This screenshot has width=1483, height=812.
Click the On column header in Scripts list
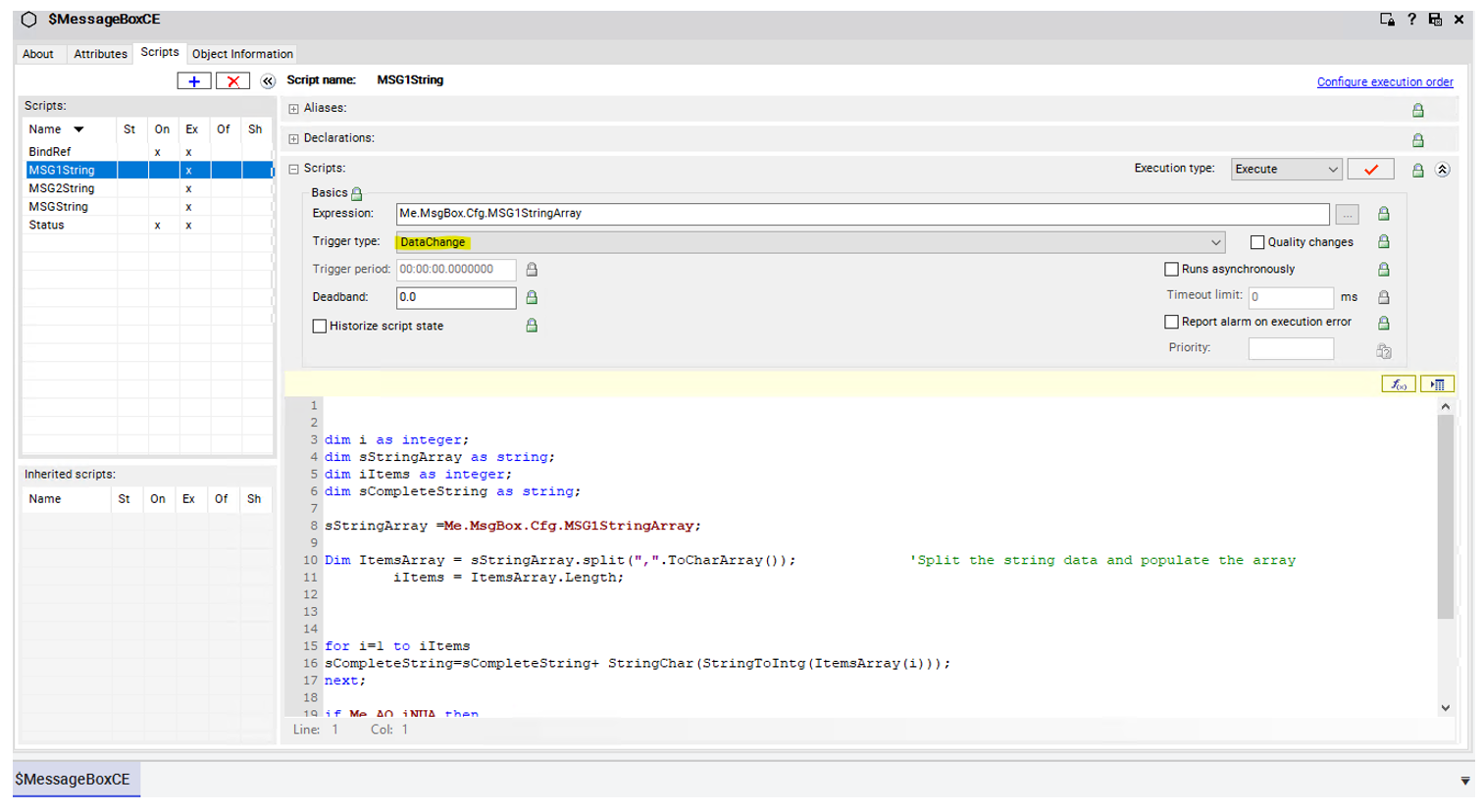pyautogui.click(x=162, y=129)
